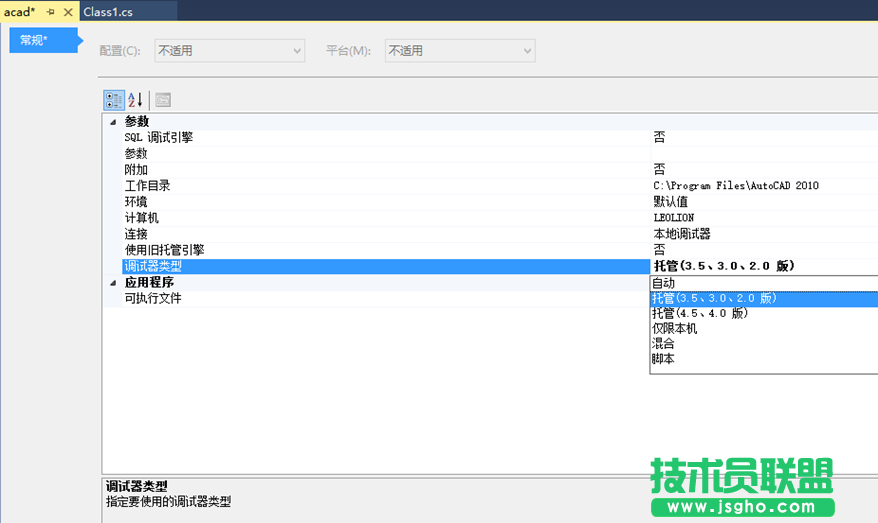Select the 调试器类型 property row

pyautogui.click(x=386, y=267)
